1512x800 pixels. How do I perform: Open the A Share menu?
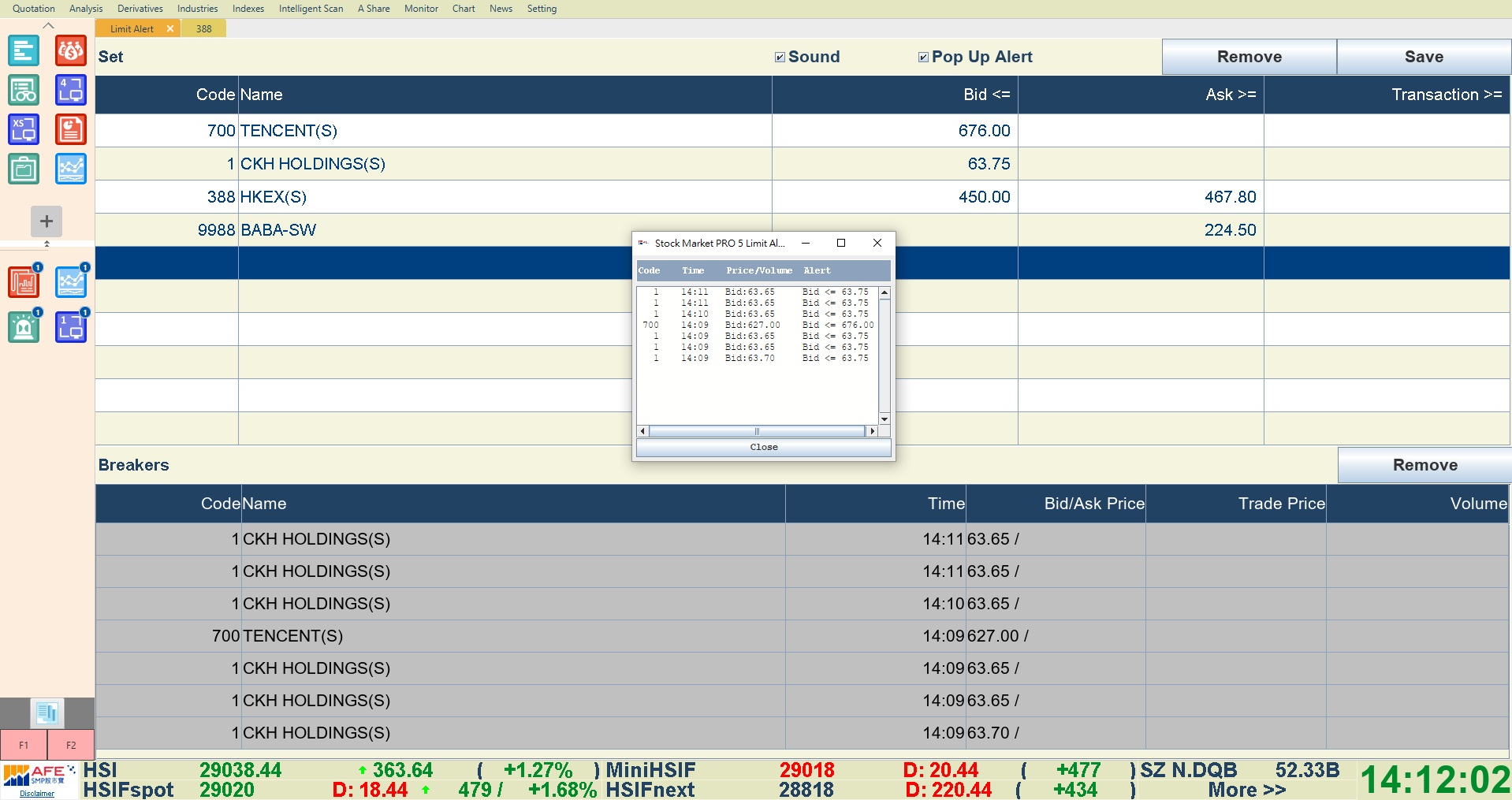click(374, 9)
